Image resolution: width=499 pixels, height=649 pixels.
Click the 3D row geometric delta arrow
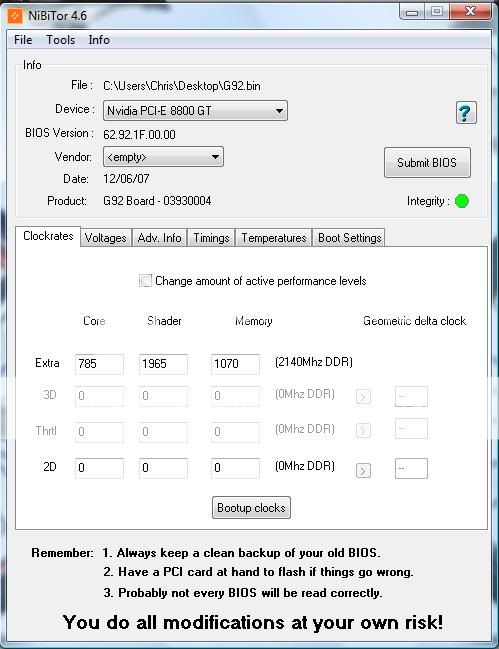point(363,397)
